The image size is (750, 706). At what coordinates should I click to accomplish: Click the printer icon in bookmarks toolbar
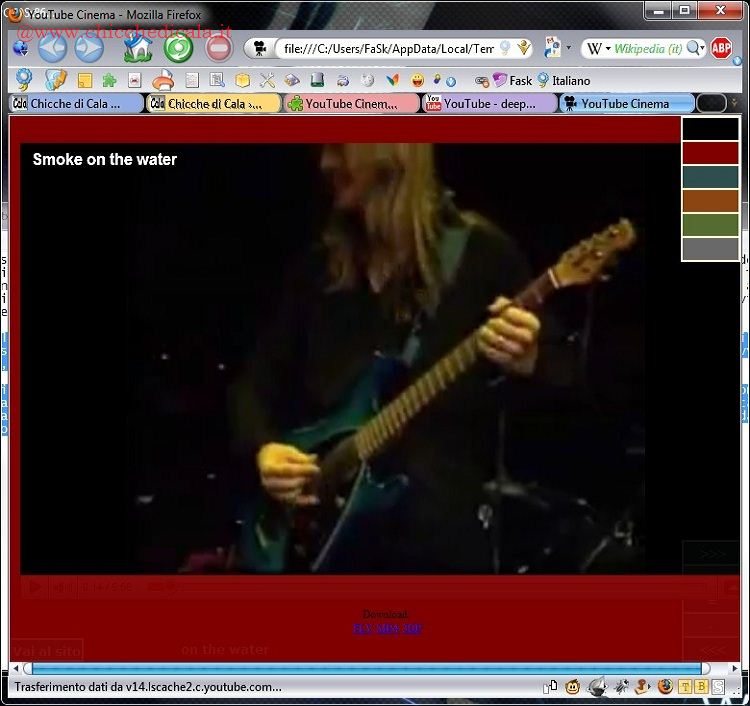coord(163,80)
